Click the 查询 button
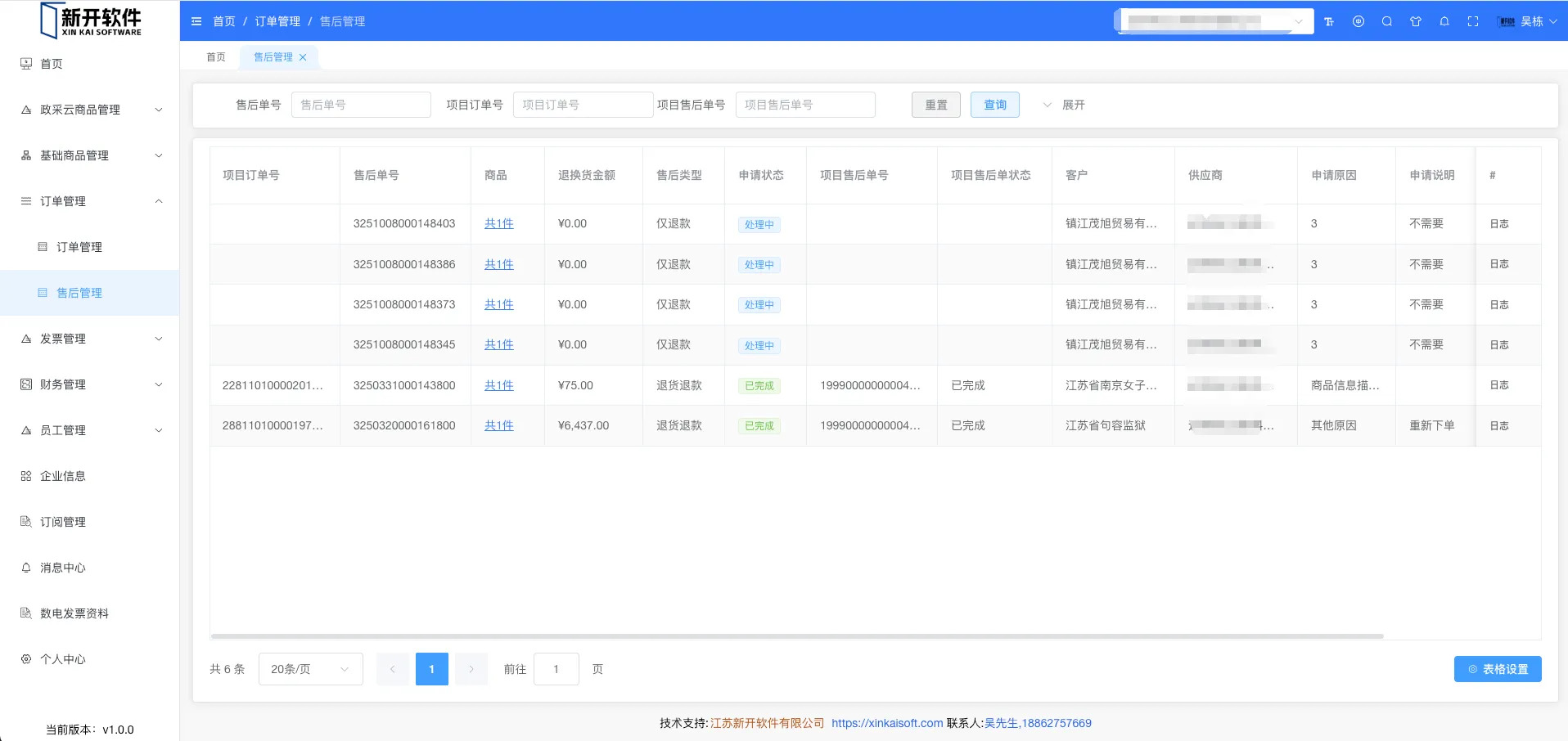The image size is (1568, 741). [x=994, y=105]
